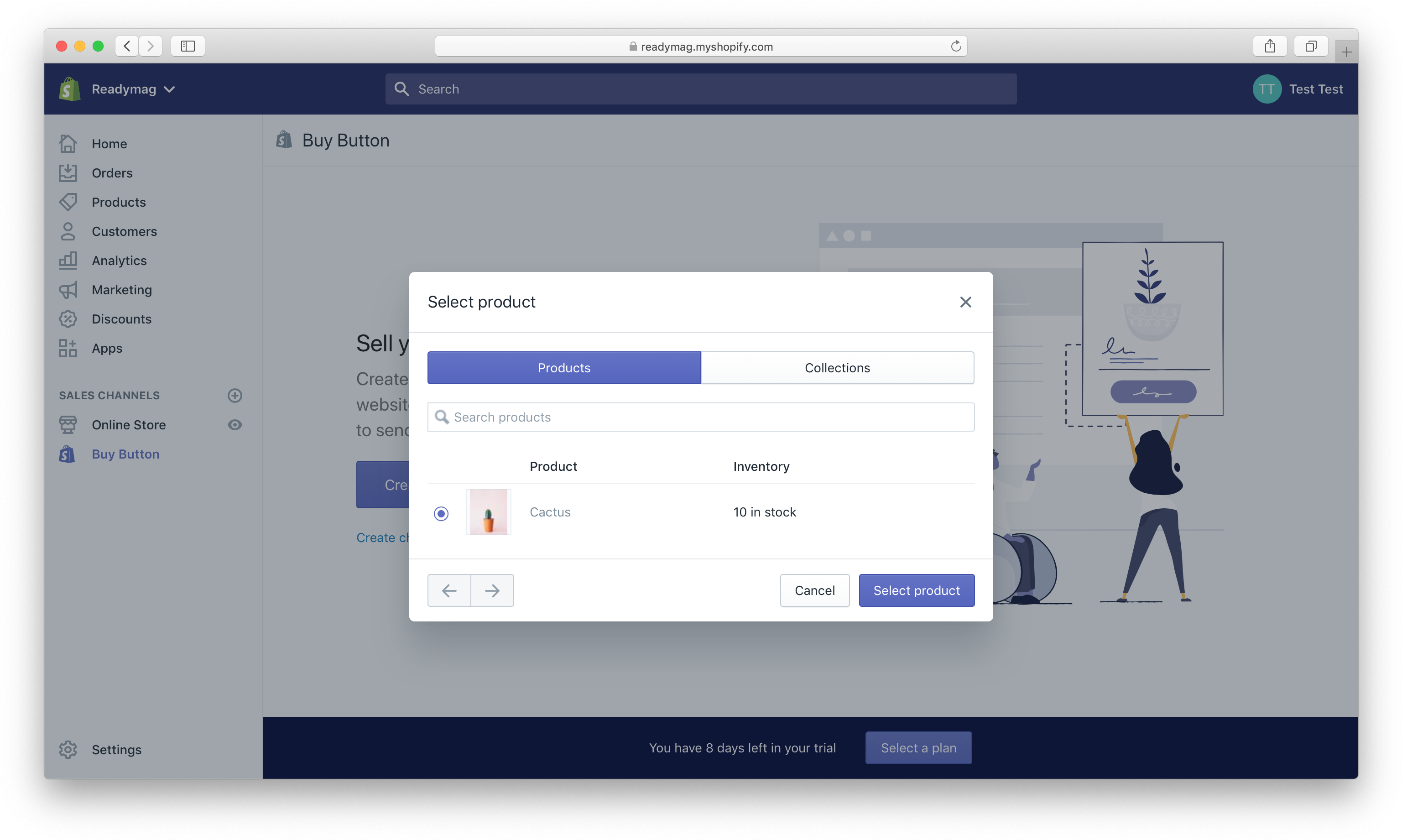View online store eye icon

point(235,424)
